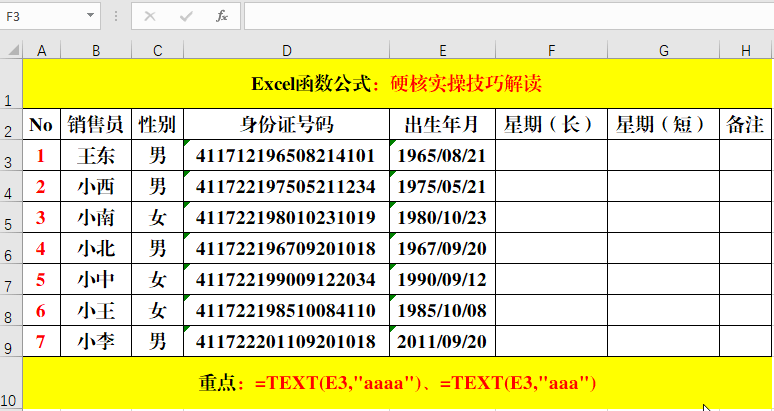Select the cell with name '小北'
Image resolution: width=774 pixels, height=411 pixels.
pos(96,248)
